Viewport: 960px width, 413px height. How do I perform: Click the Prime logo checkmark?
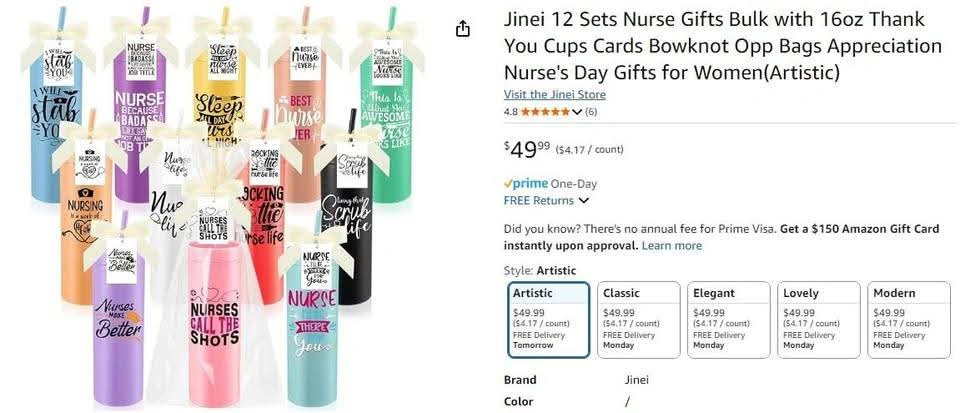(x=509, y=184)
